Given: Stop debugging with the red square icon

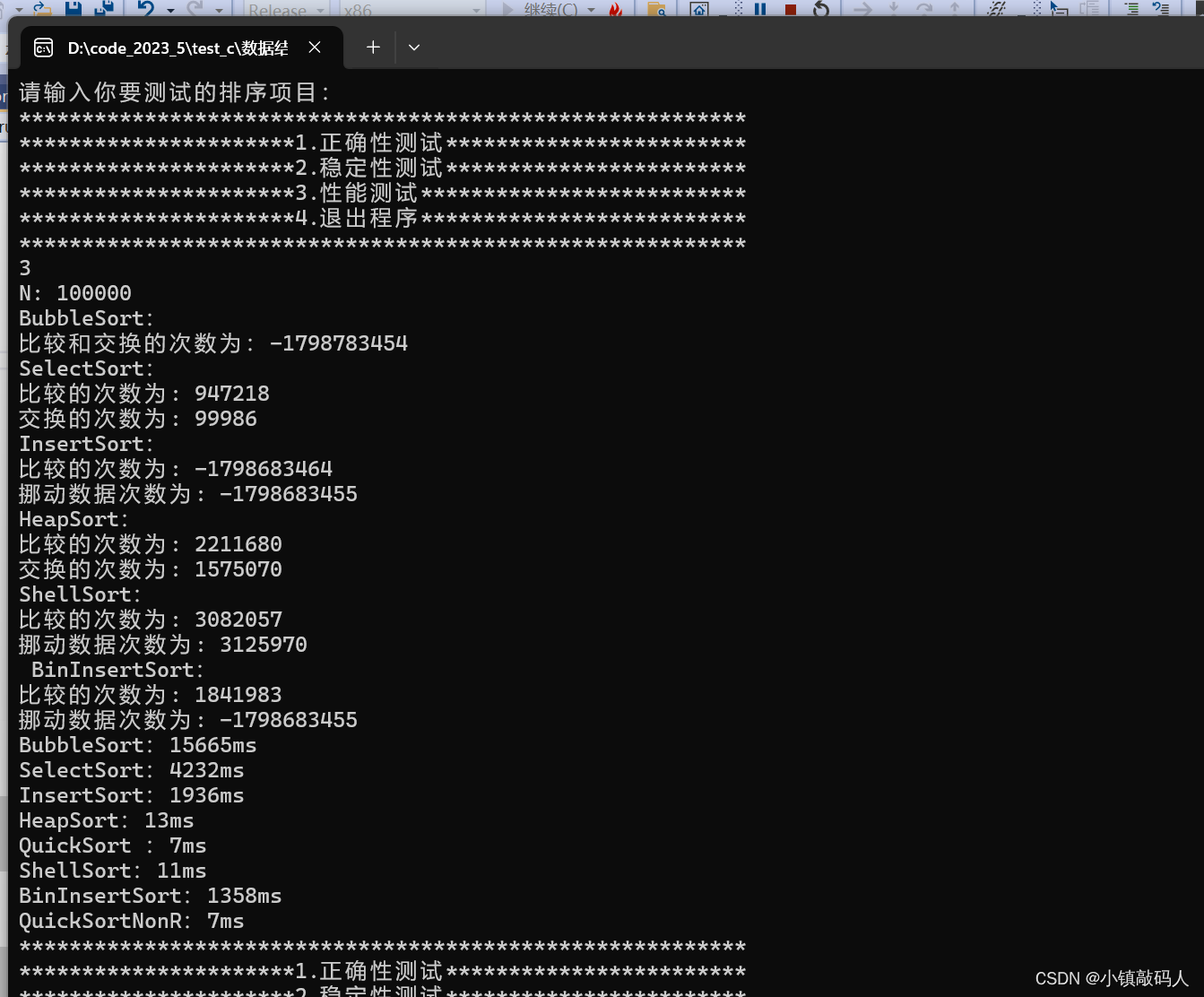Looking at the screenshot, I should [x=790, y=8].
